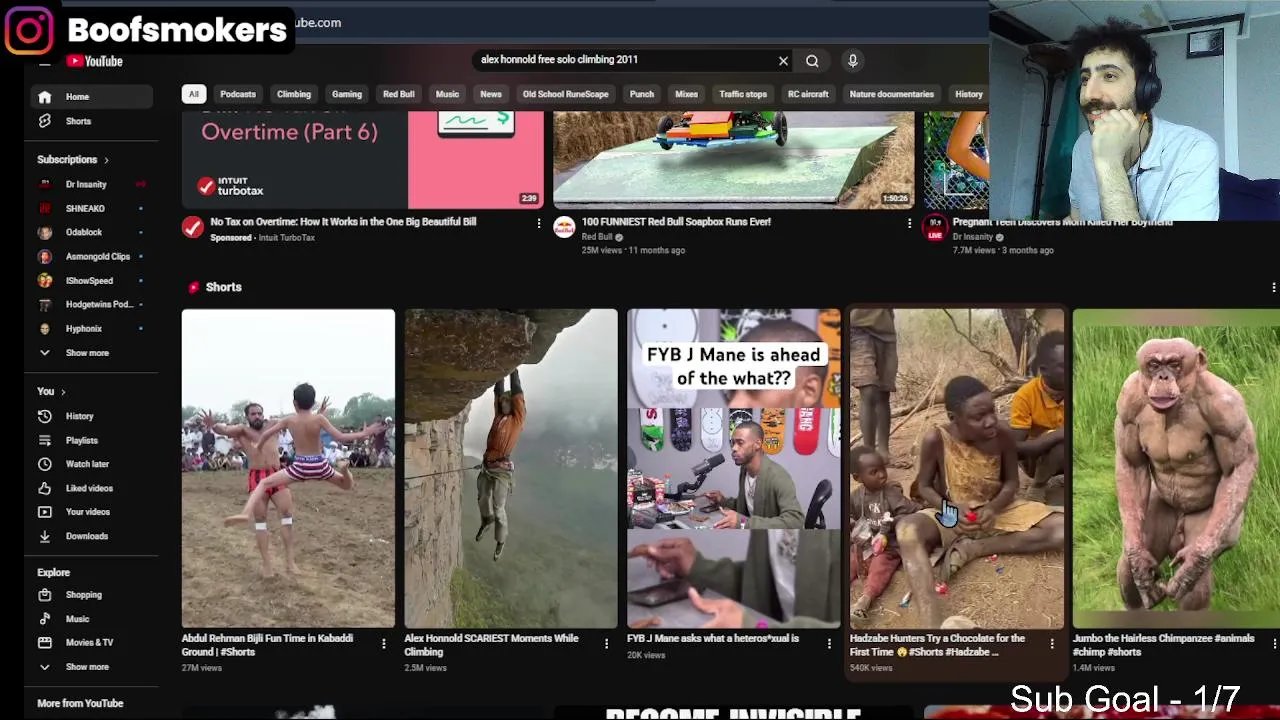The width and height of the screenshot is (1280, 720).
Task: Open Playlists in the sidebar
Action: coord(91,440)
